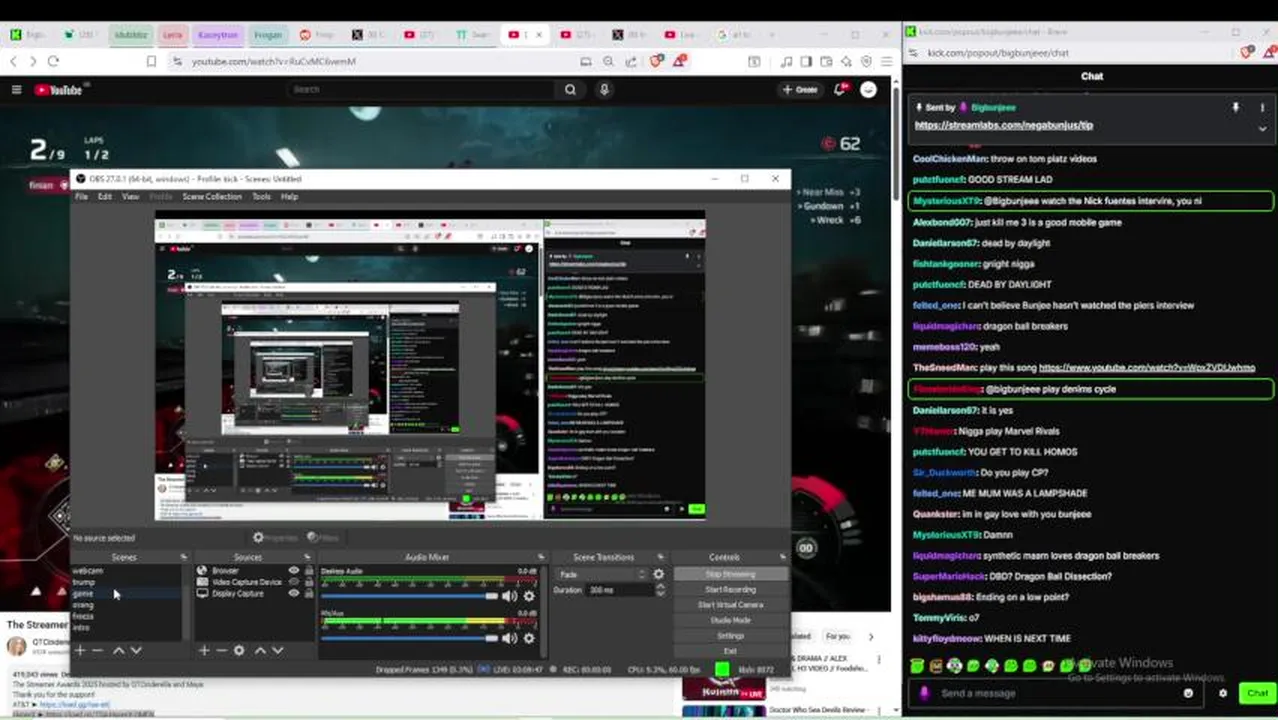Open the OBS Help menu
1278x720 pixels.
(x=289, y=197)
